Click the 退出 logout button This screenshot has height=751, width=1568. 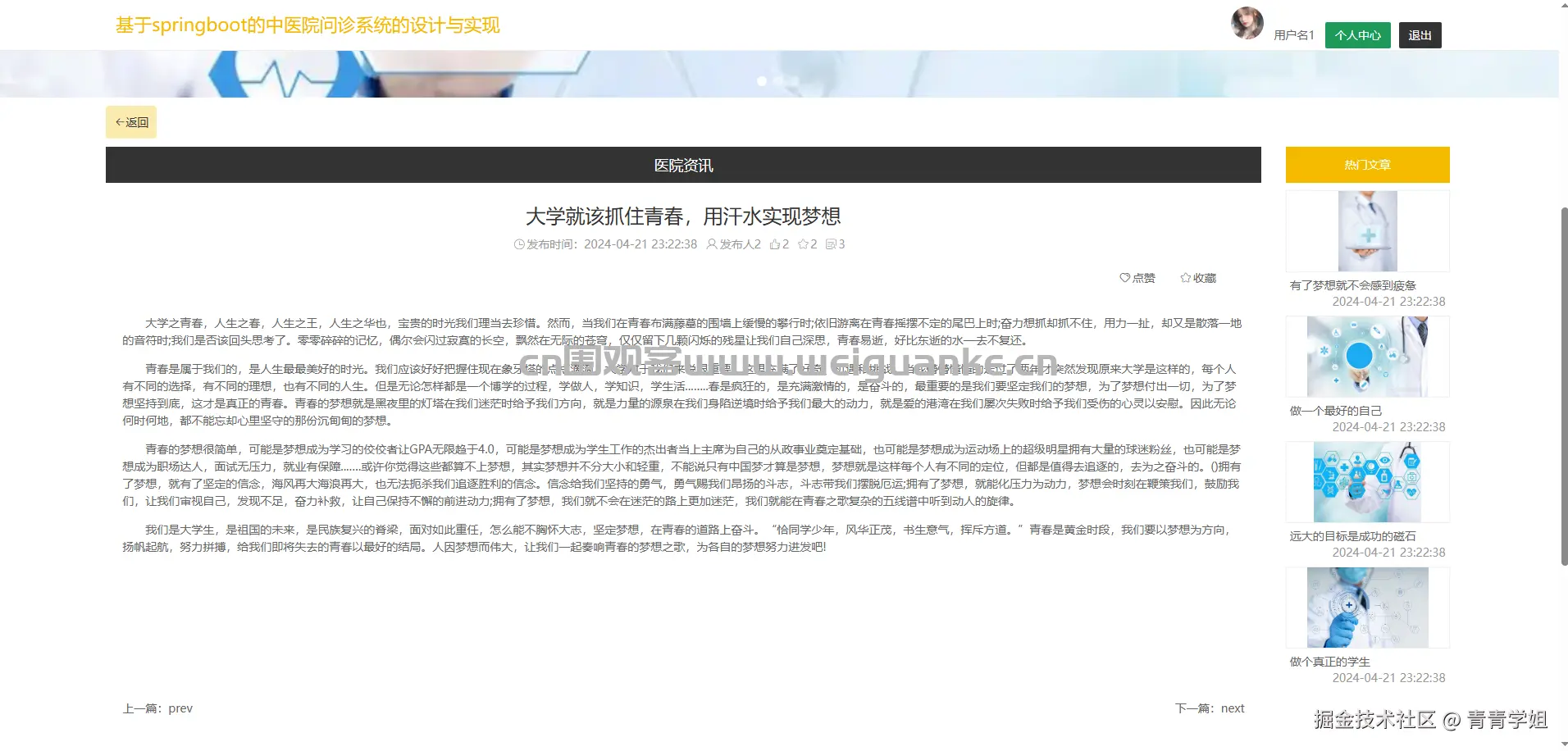(1420, 35)
